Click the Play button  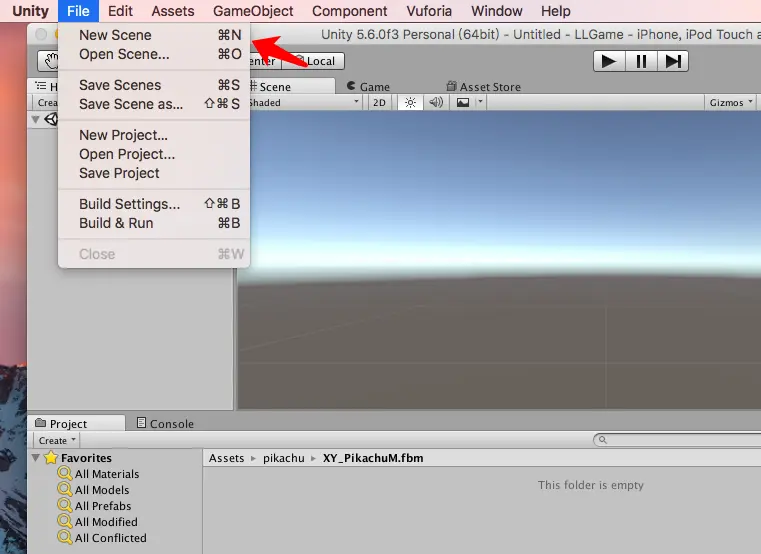[x=609, y=61]
